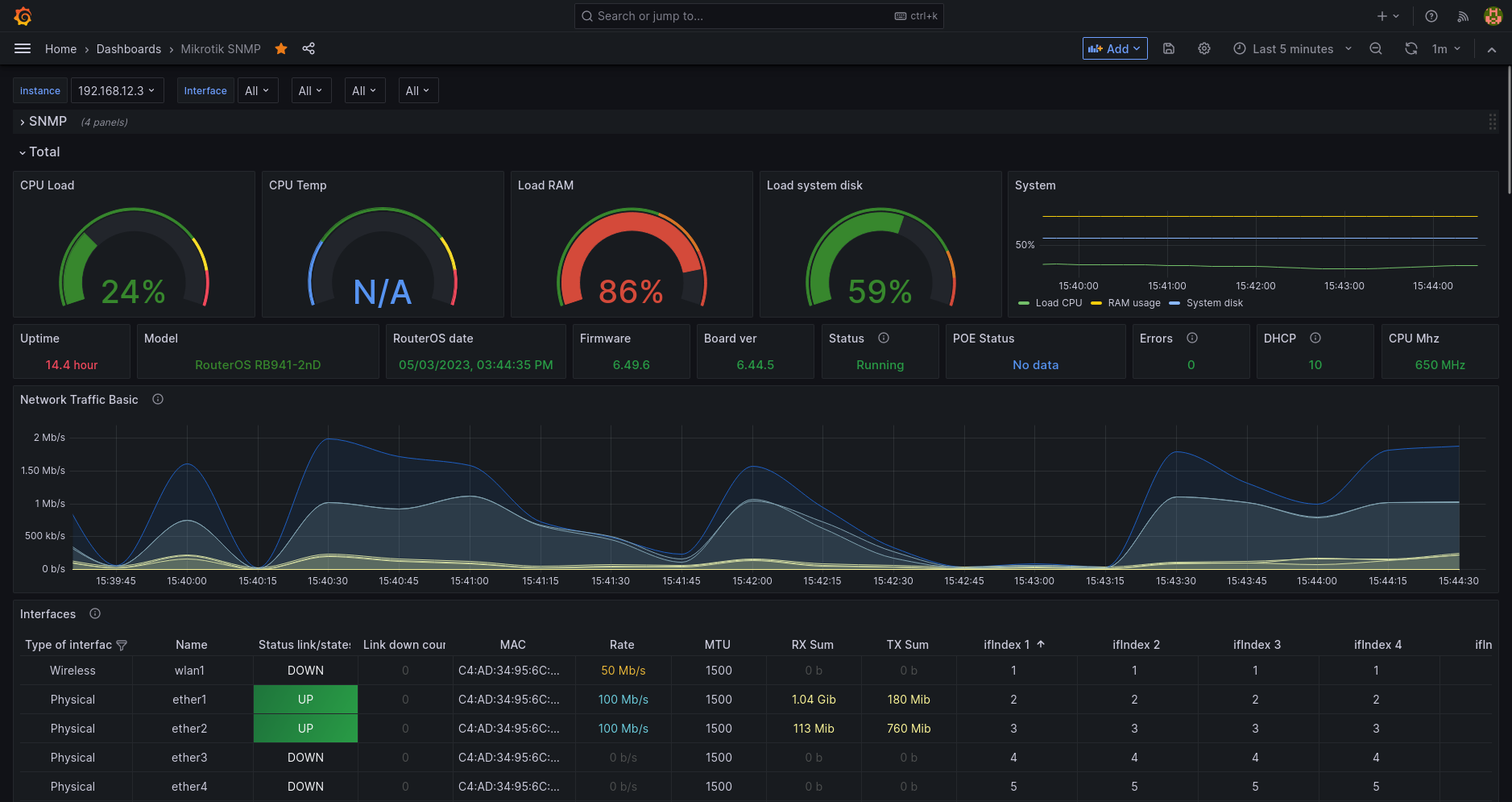Open the main hamburger menu

point(23,48)
